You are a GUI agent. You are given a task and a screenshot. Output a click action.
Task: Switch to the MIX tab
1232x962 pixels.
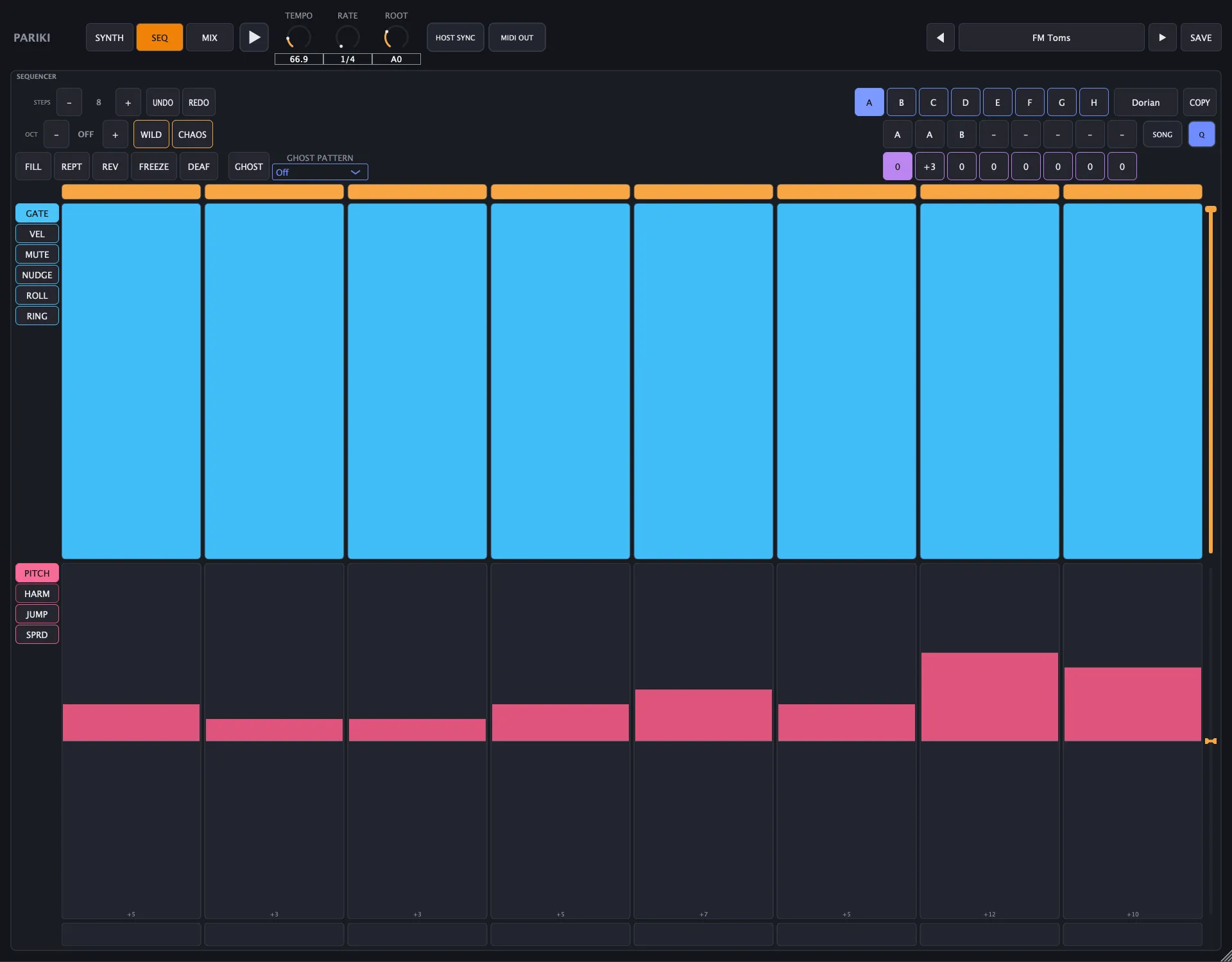point(210,37)
